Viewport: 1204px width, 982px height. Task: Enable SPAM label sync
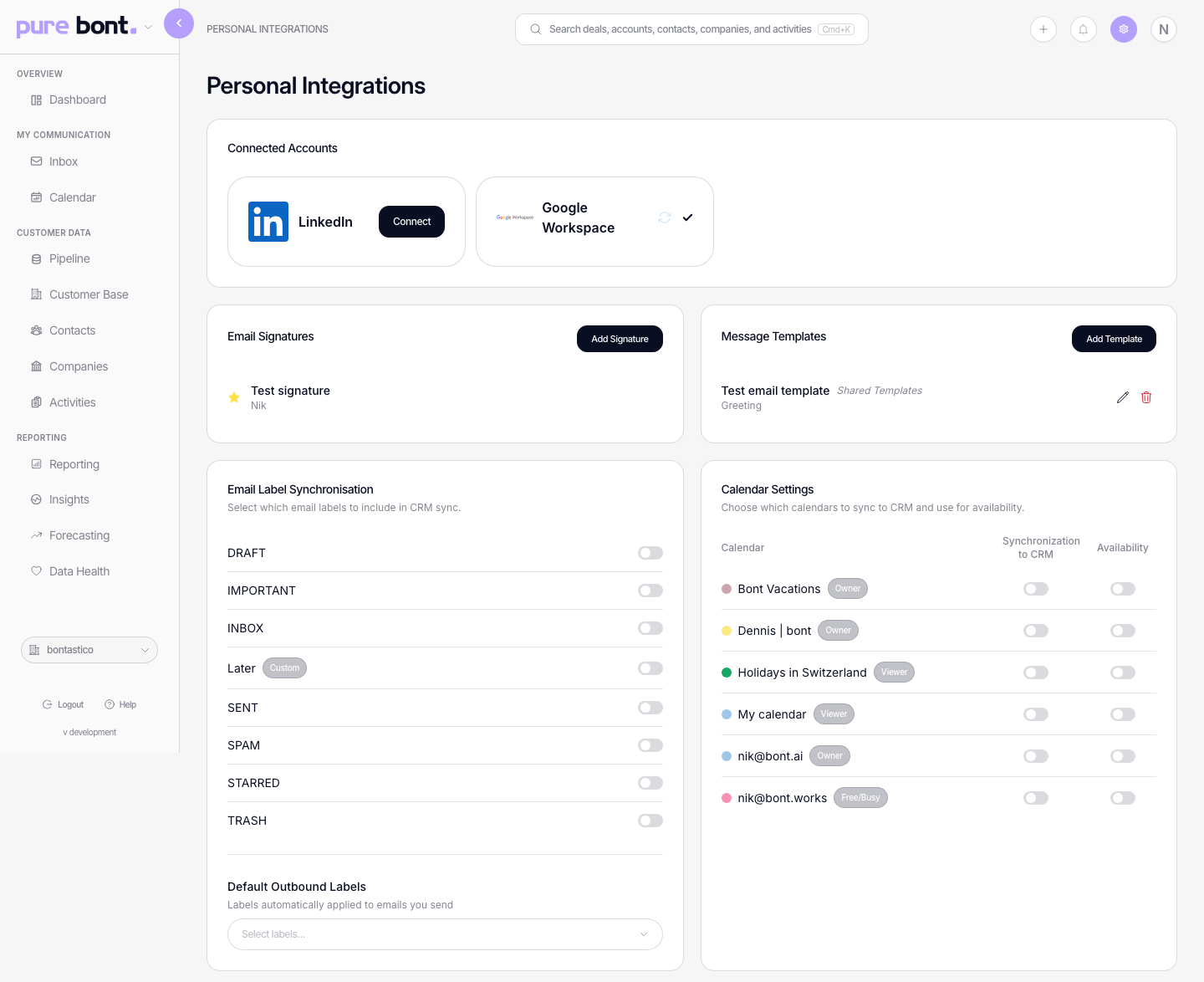650,745
